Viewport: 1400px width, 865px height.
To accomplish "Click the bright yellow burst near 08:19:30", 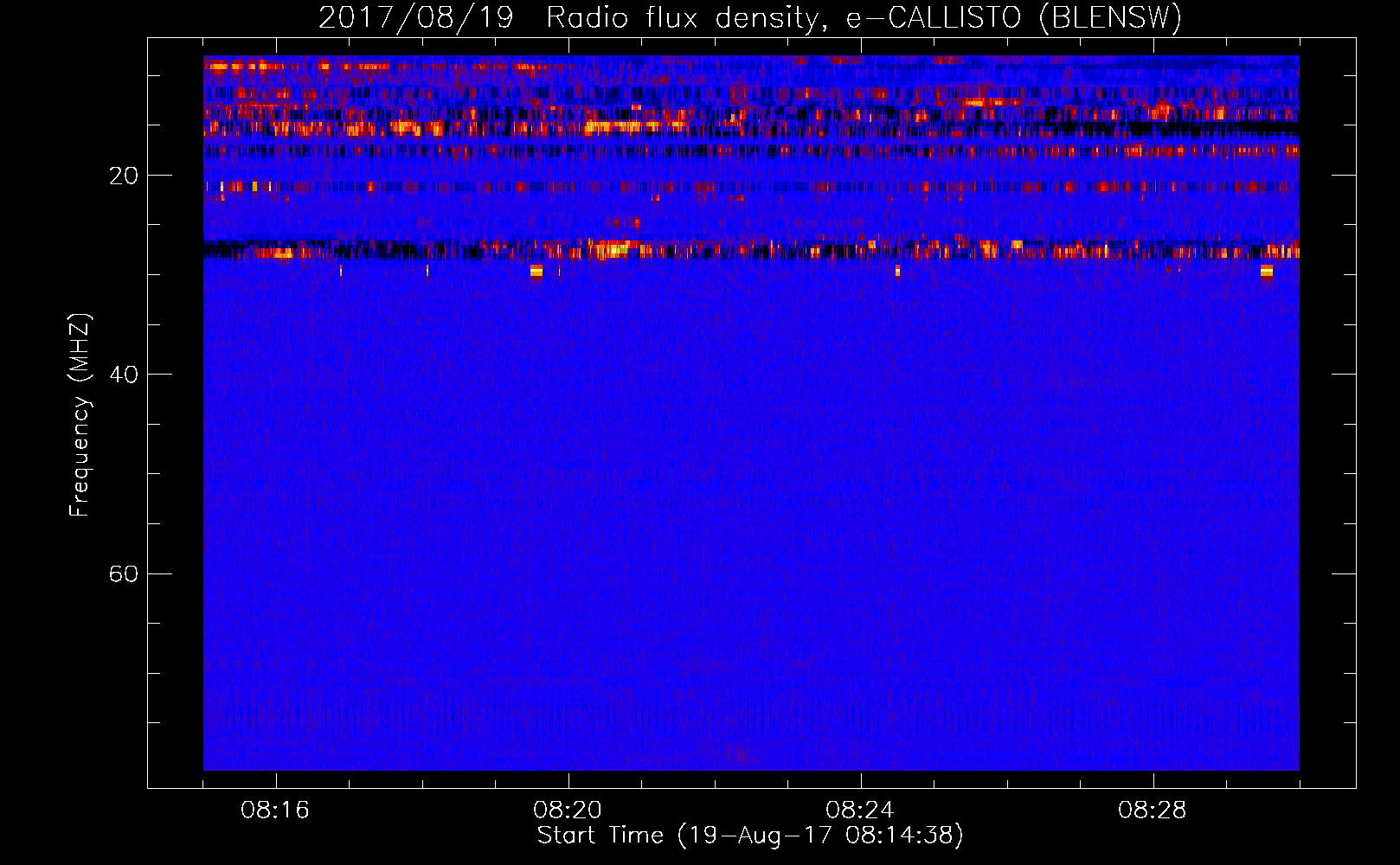I will (536, 272).
